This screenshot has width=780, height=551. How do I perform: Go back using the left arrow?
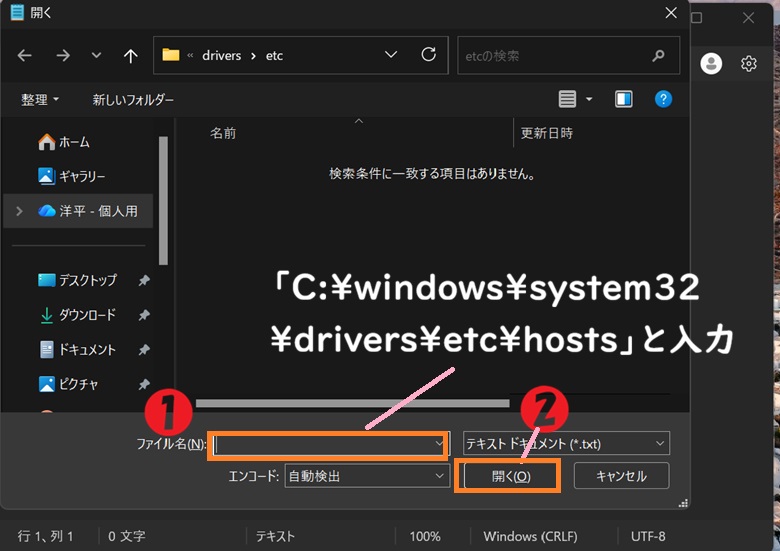24,55
